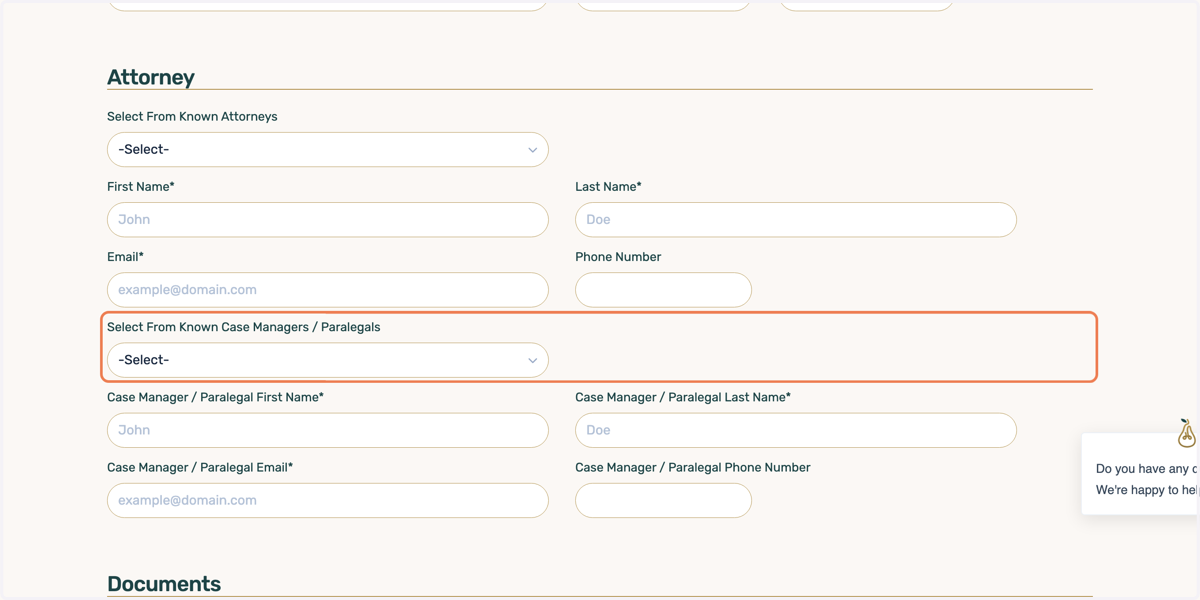Click "Select From Known Case Managers / Paralegals" label
This screenshot has height=600, width=1200.
[244, 327]
